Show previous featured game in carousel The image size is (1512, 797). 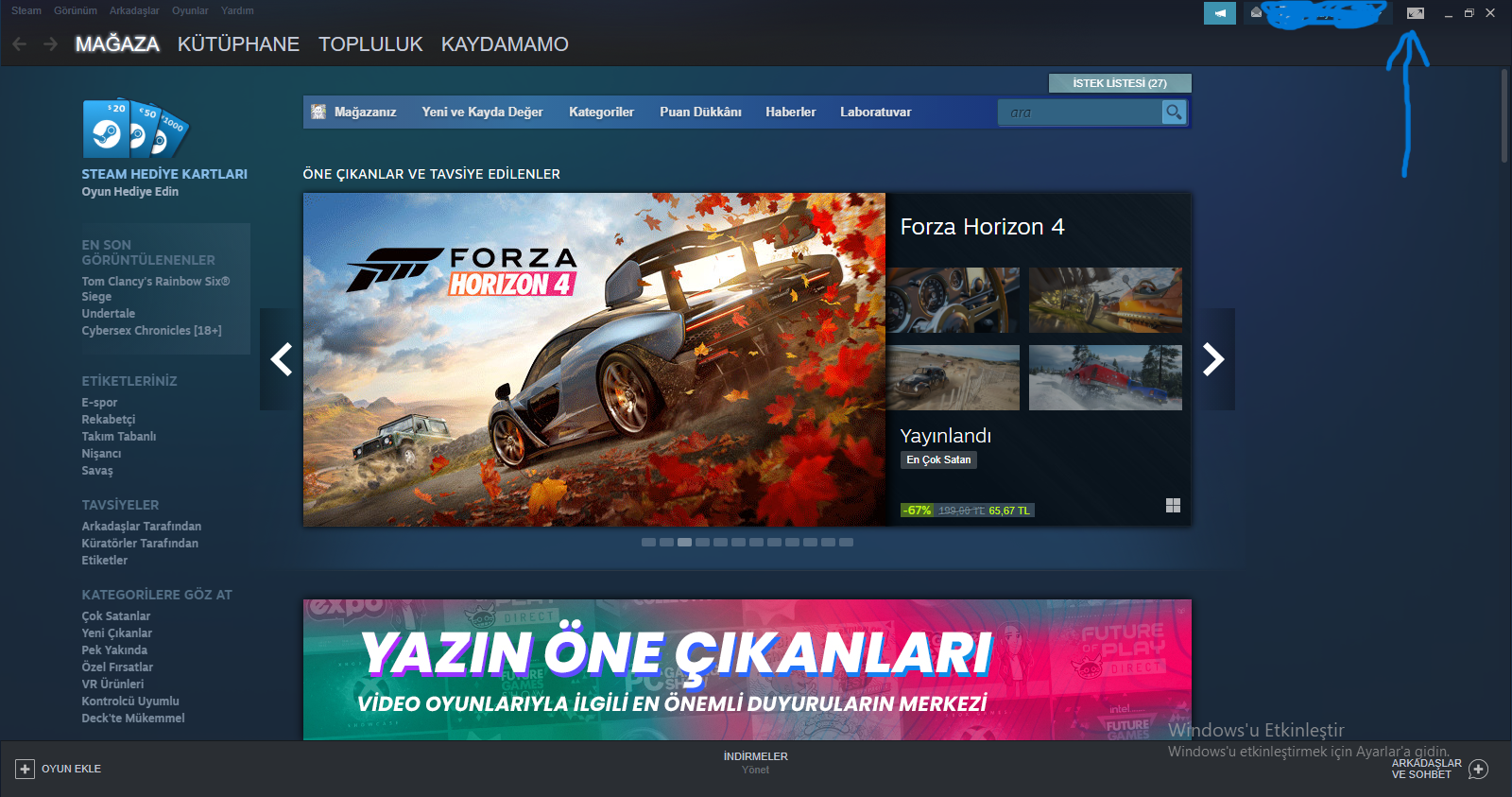(x=281, y=359)
